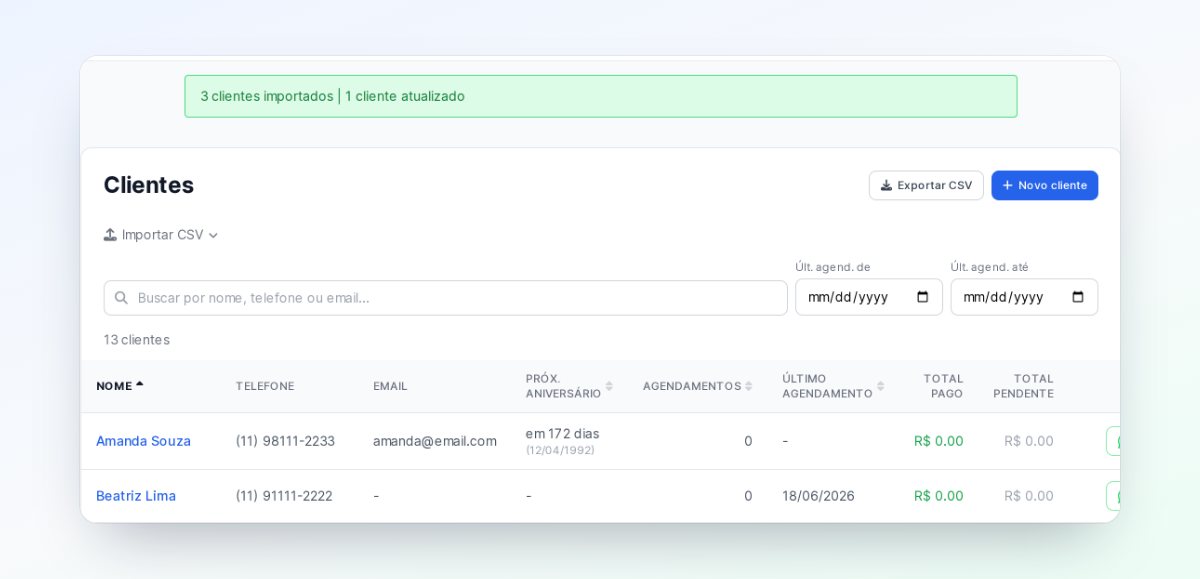Click the green action button in Amanda Souza row

click(x=1113, y=441)
